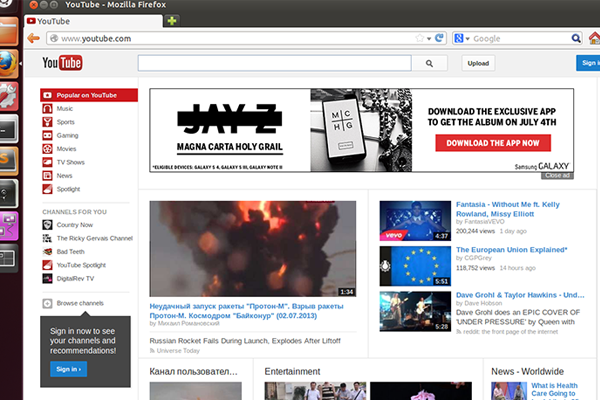Open What is Health Care Going to link

(x=554, y=389)
